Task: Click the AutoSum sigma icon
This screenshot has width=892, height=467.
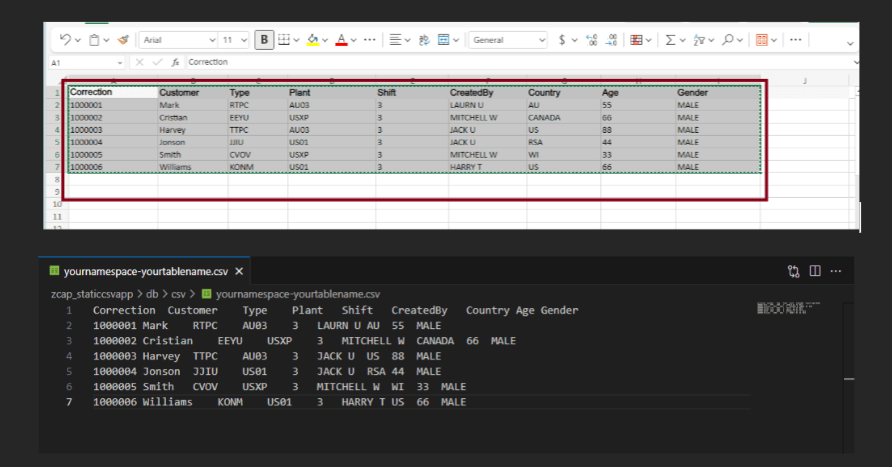Action: point(670,40)
